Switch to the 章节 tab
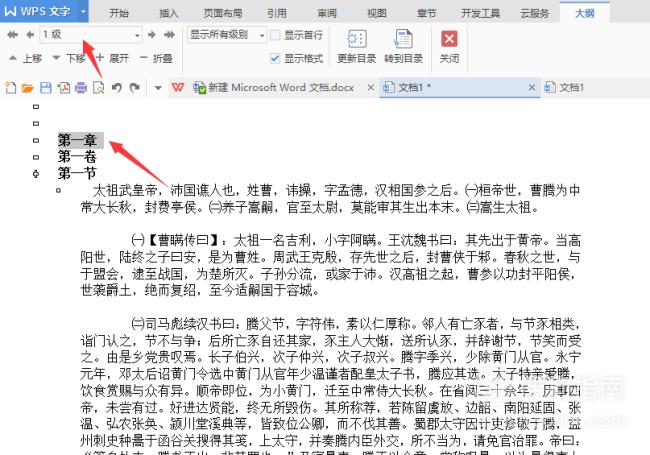The image size is (650, 455). tap(427, 13)
